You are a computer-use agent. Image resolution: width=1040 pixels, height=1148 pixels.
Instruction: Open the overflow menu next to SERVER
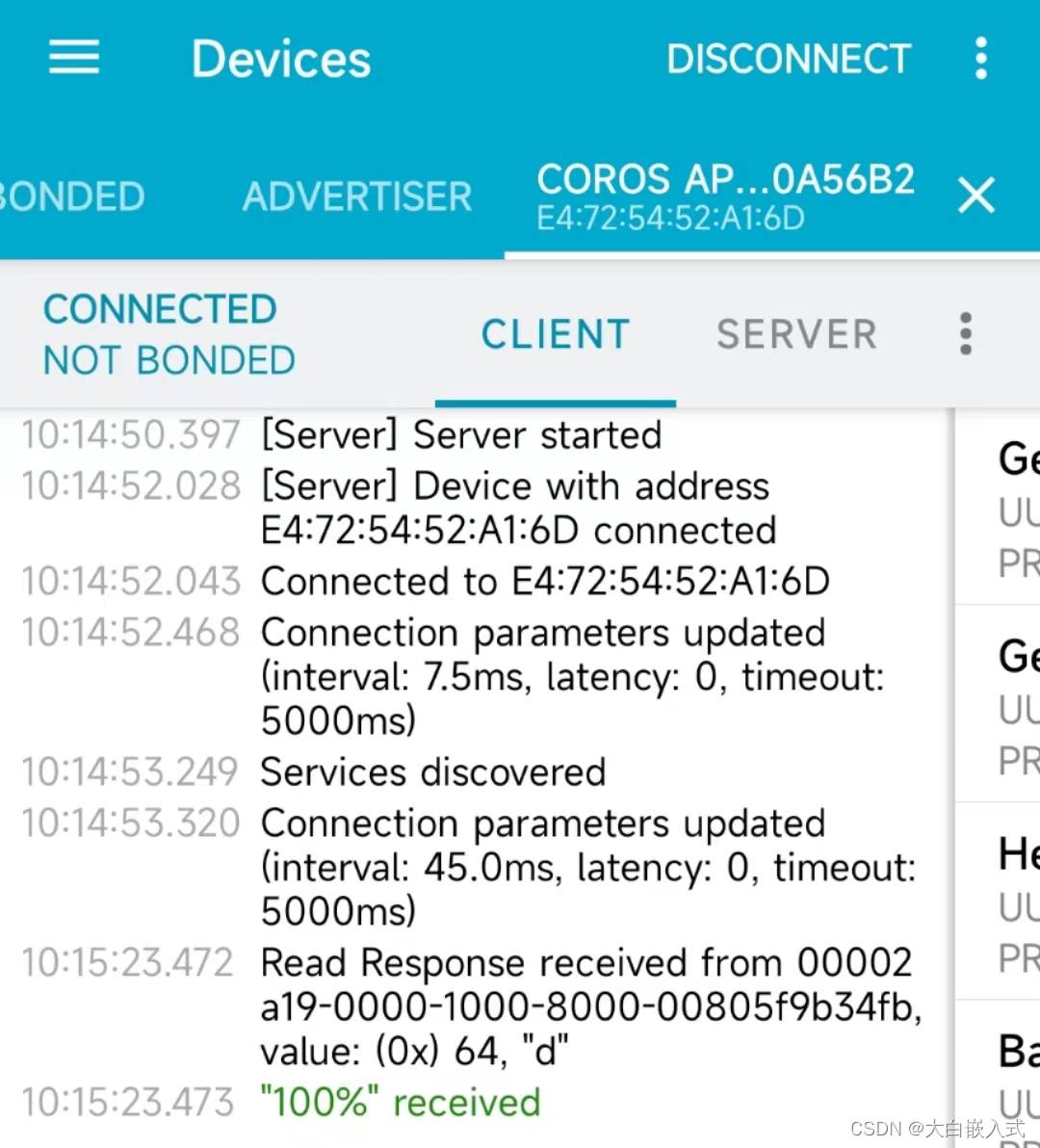pos(965,334)
